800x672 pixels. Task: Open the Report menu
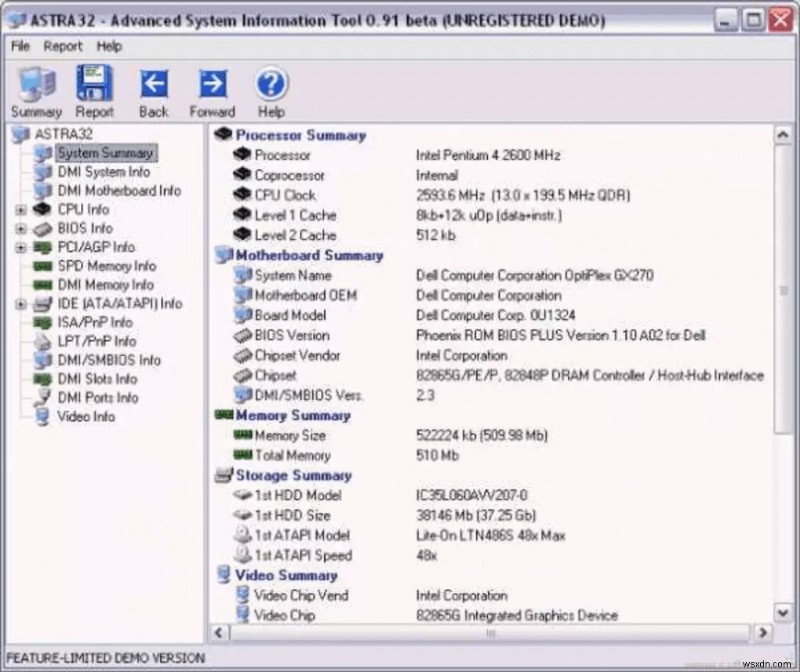coord(63,46)
